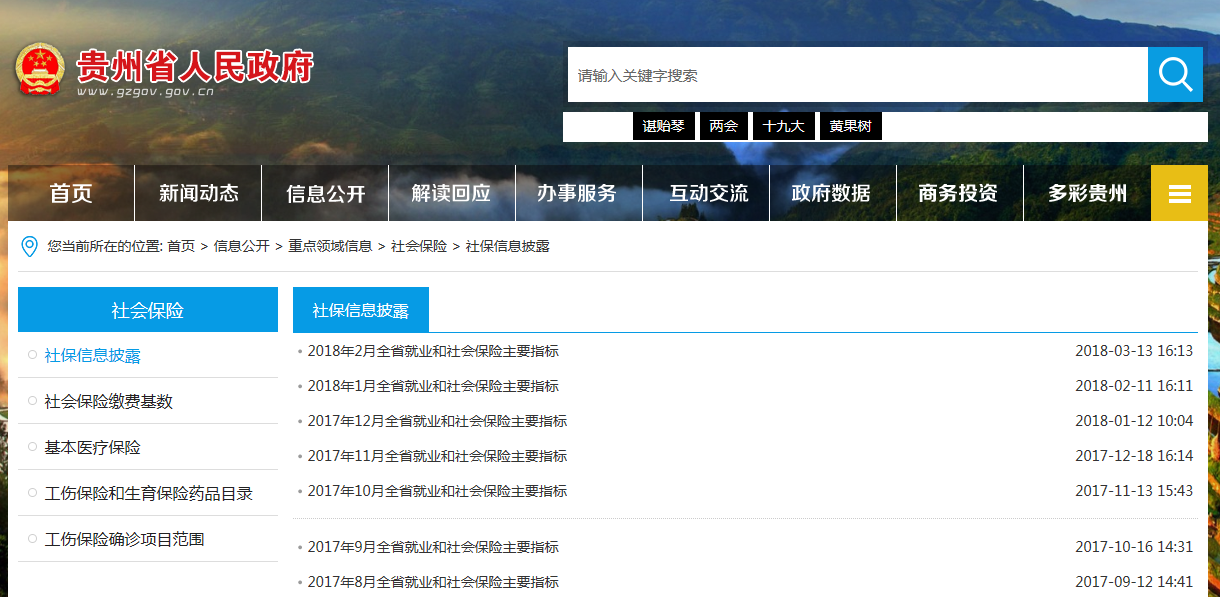Switch to the 社保信息披露 tab
Viewport: 1220px width, 597px height.
click(x=360, y=310)
